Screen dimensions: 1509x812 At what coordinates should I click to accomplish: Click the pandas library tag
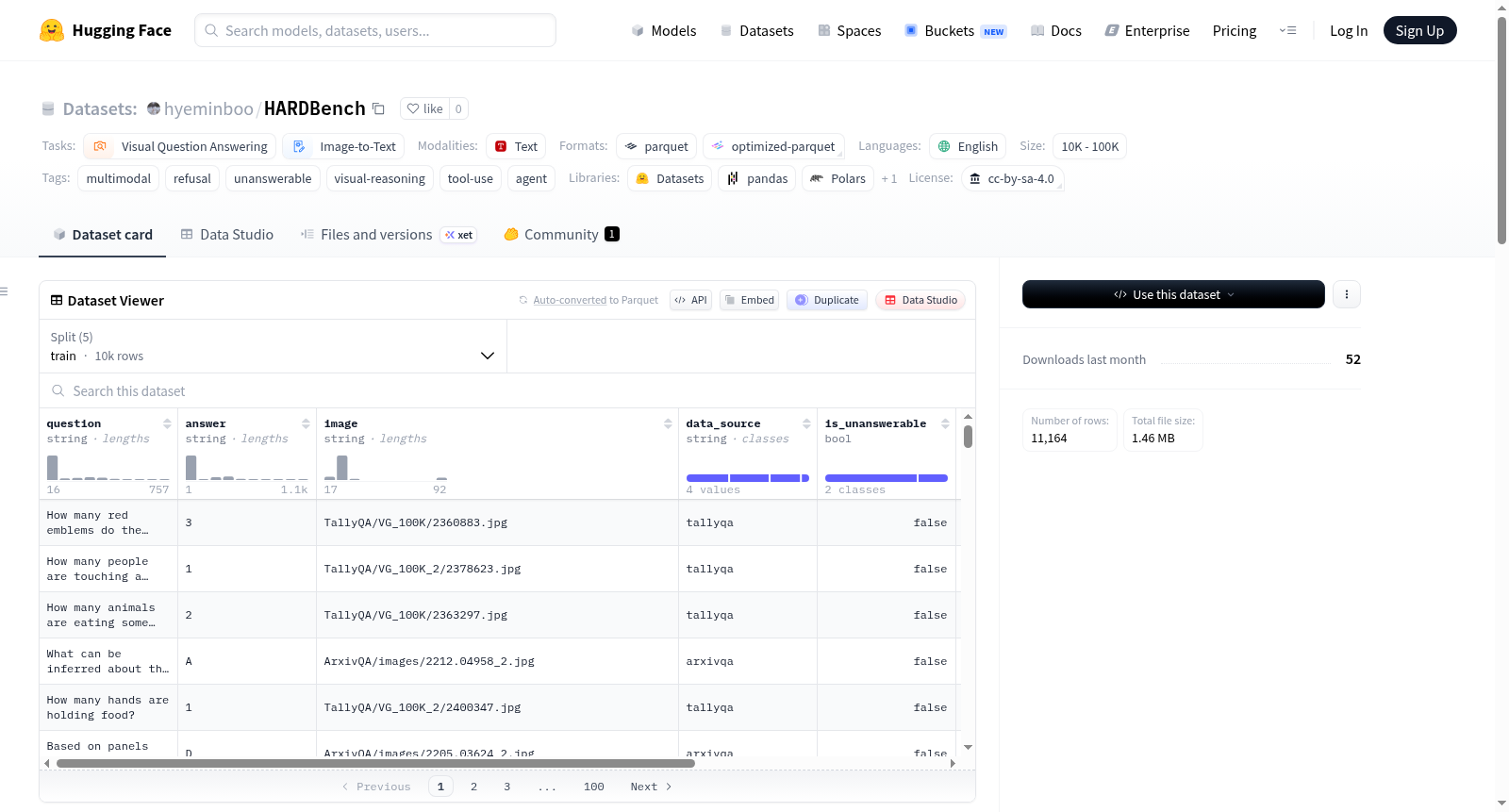point(757,178)
